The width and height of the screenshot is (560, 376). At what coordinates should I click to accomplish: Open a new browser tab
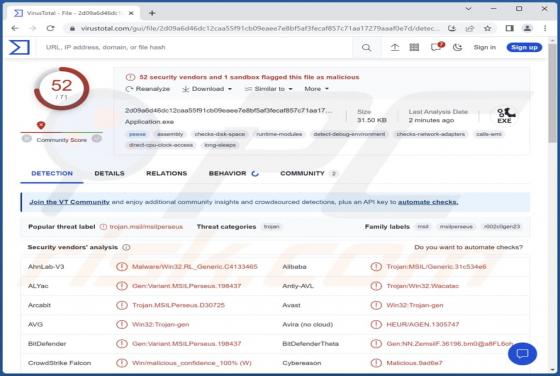pyautogui.click(x=152, y=13)
